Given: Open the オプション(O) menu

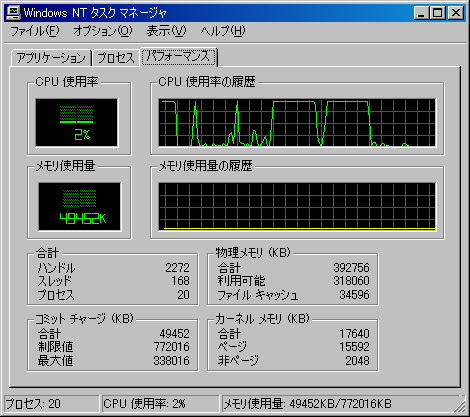Looking at the screenshot, I should click(103, 31).
